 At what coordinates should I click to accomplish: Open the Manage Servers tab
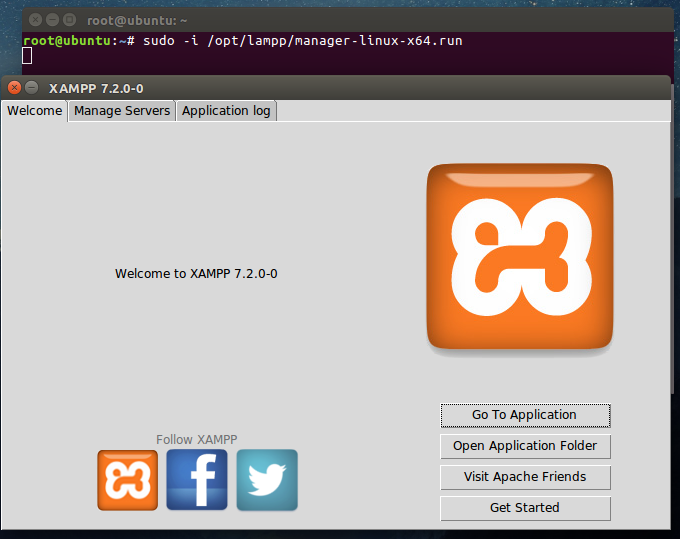pos(122,111)
